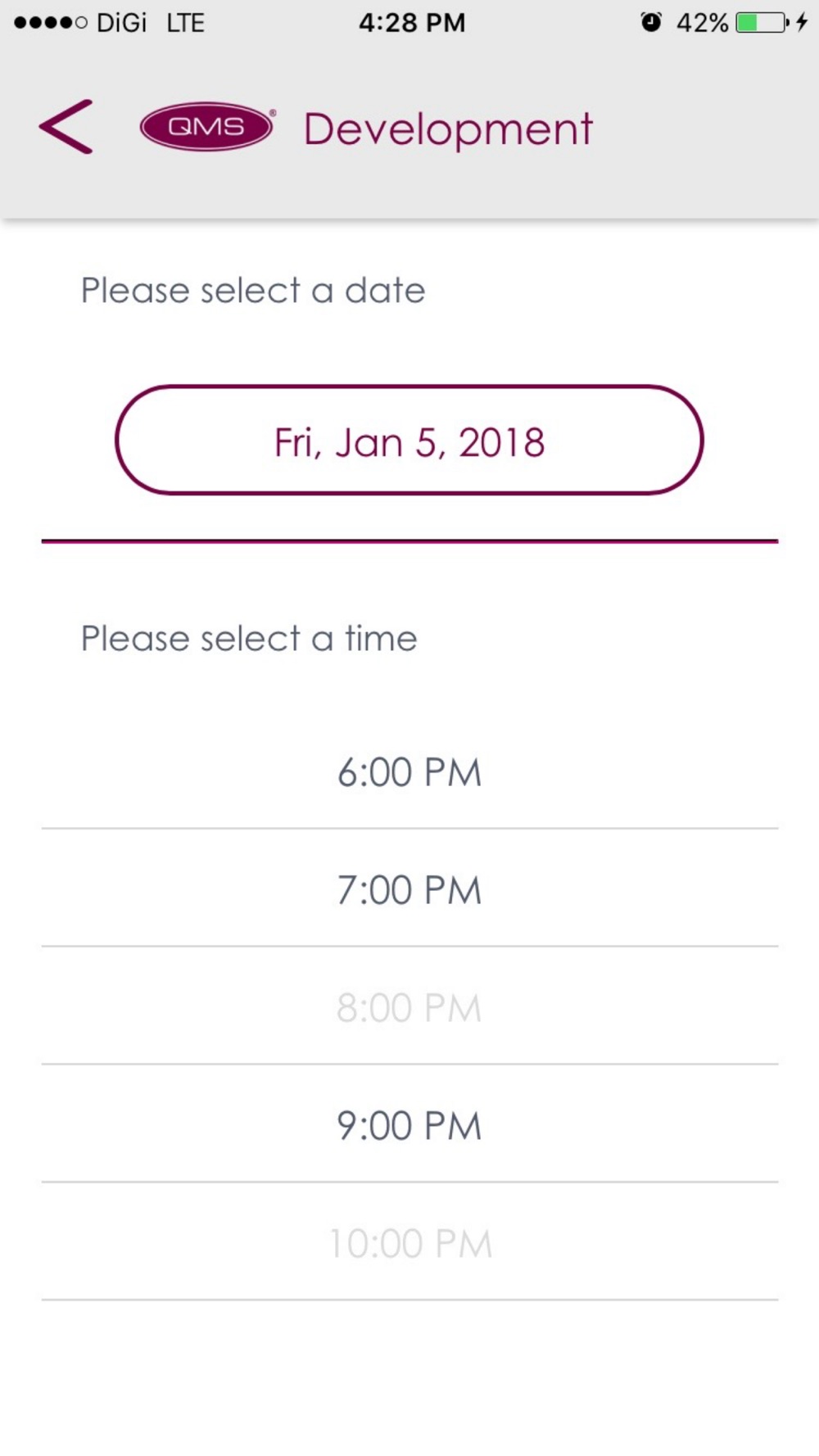Tap the LTE network indicator
The height and width of the screenshot is (1456, 819).
(185, 23)
